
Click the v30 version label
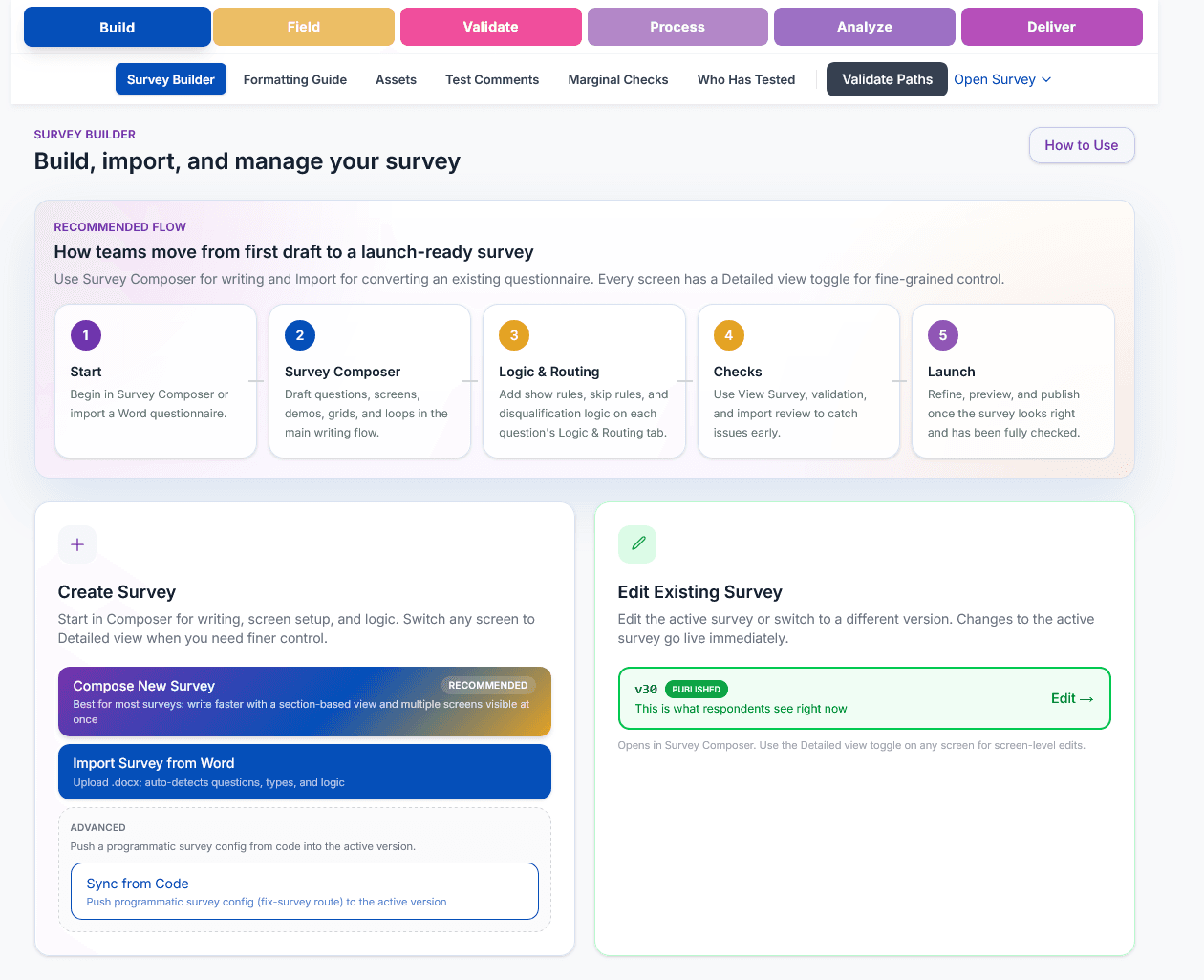tap(646, 689)
